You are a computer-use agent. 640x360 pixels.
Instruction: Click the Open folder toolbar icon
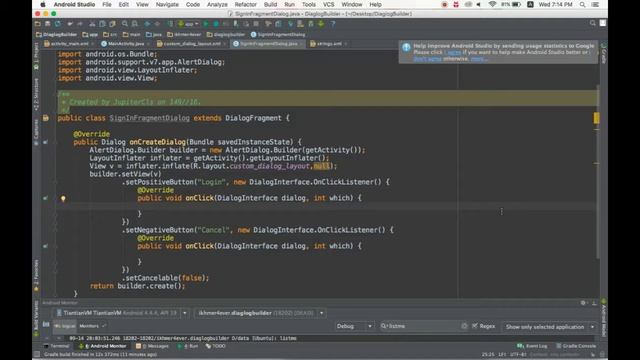38,24
